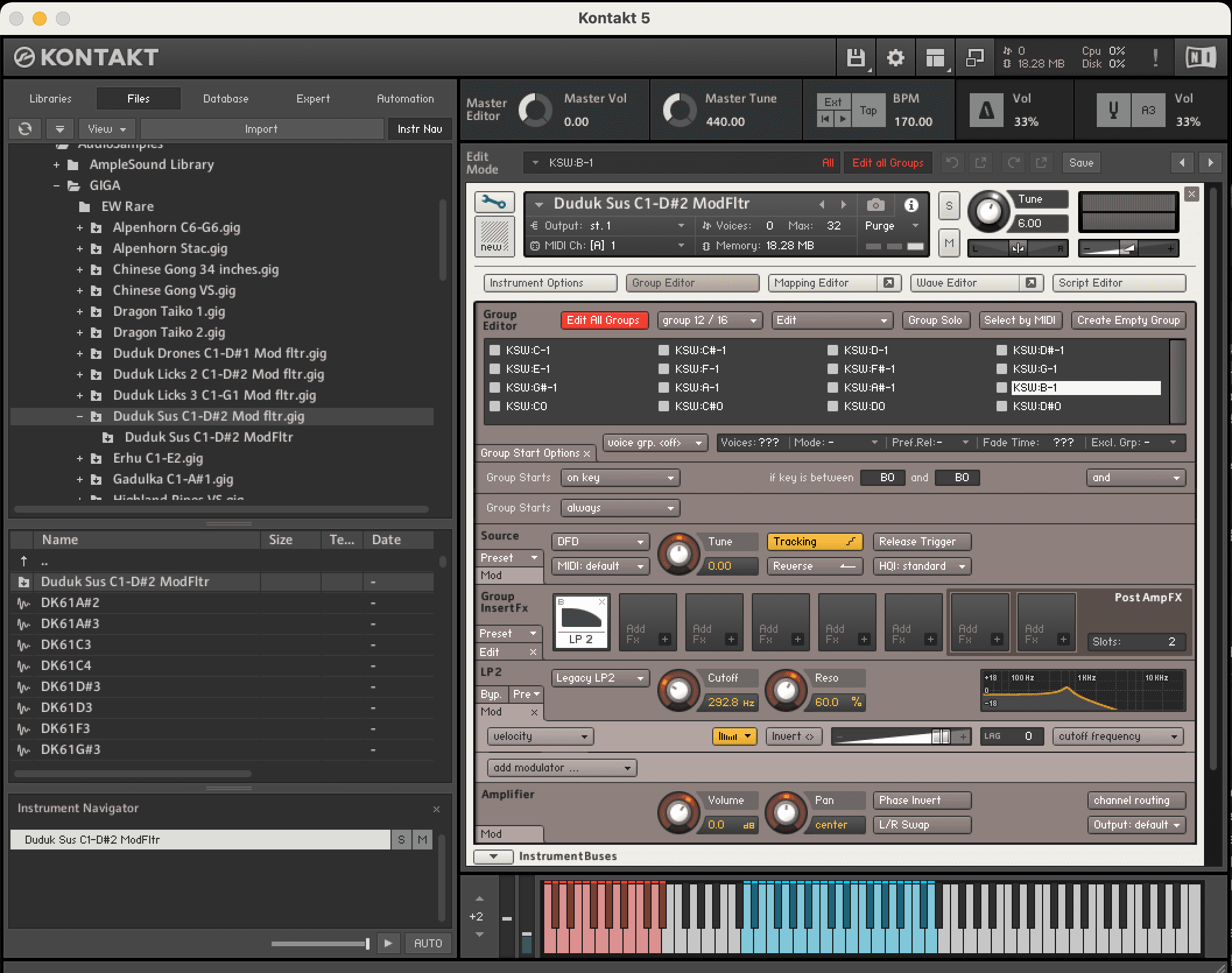The width and height of the screenshot is (1232, 973).
Task: Open add modulator dropdown
Action: click(x=562, y=767)
